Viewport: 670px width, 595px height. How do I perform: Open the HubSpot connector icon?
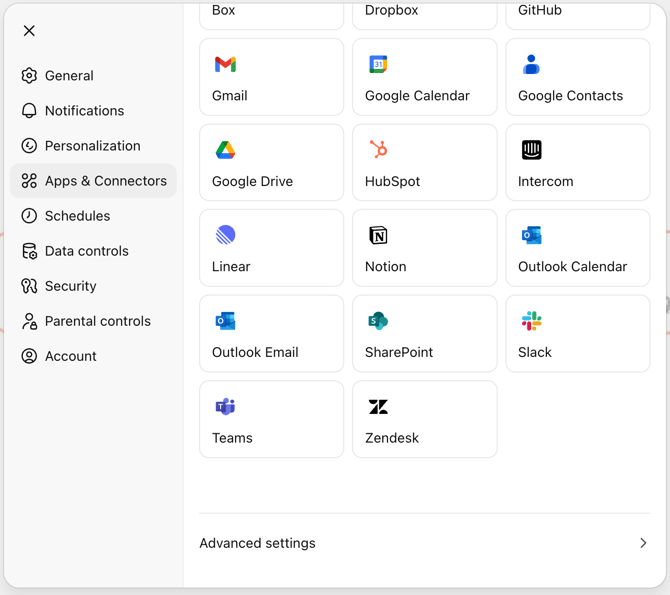tap(378, 150)
